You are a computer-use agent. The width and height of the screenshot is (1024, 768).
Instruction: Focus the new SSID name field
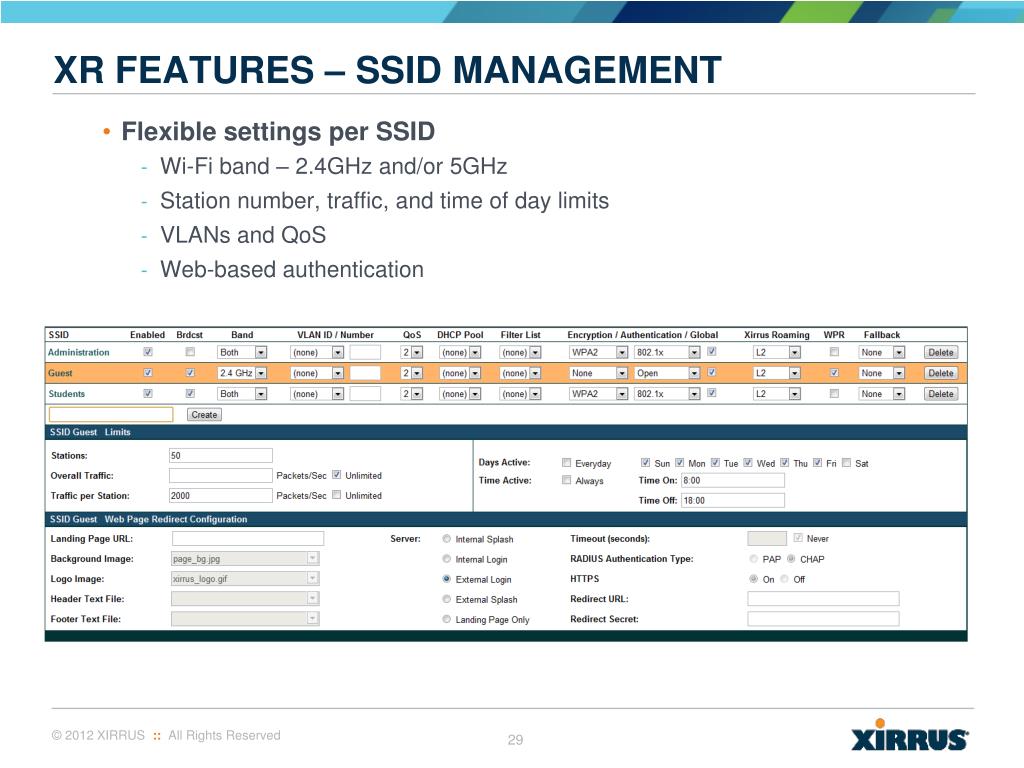pos(111,415)
